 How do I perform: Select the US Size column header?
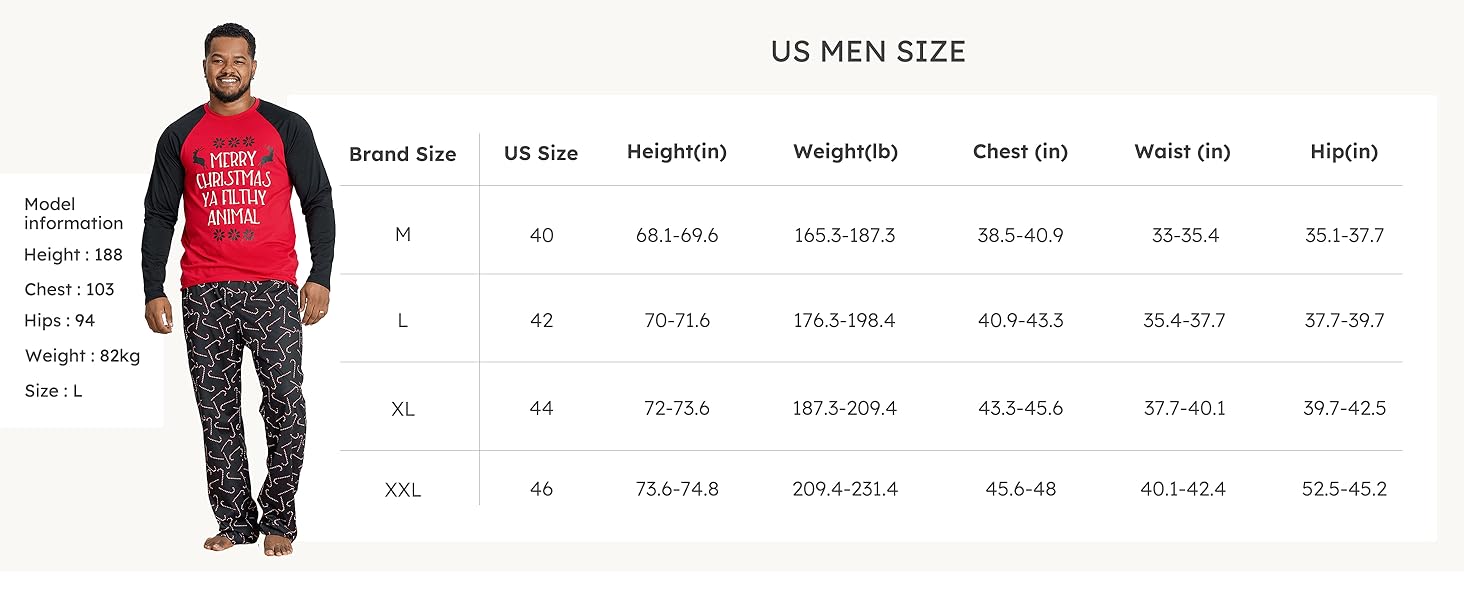tap(541, 153)
